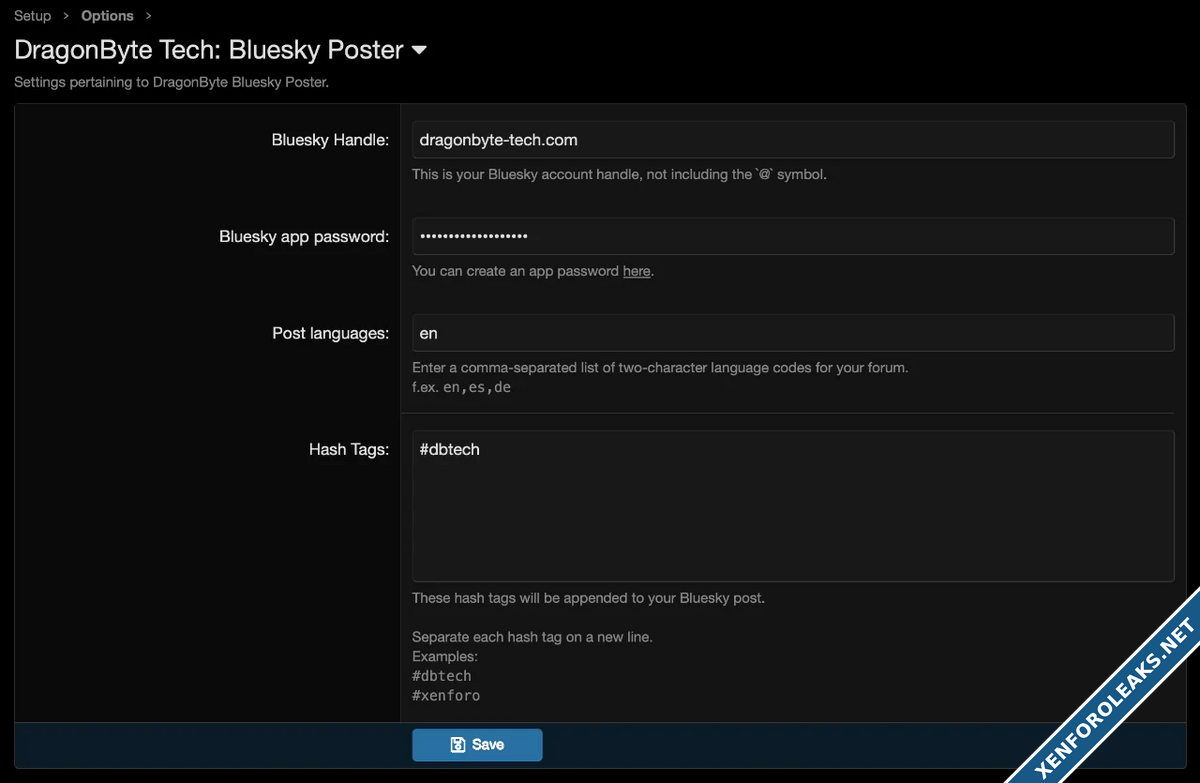Click the DragonByte Tech: Bluesky Poster heading
This screenshot has height=783, width=1200.
pyautogui.click(x=209, y=50)
